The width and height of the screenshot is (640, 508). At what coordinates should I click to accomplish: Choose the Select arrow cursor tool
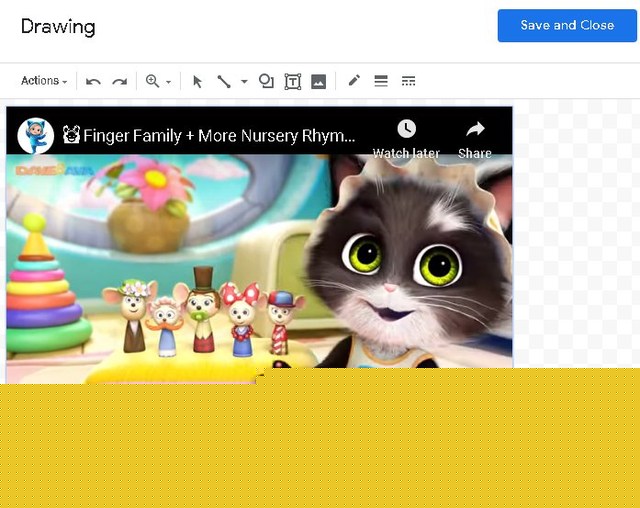click(197, 81)
